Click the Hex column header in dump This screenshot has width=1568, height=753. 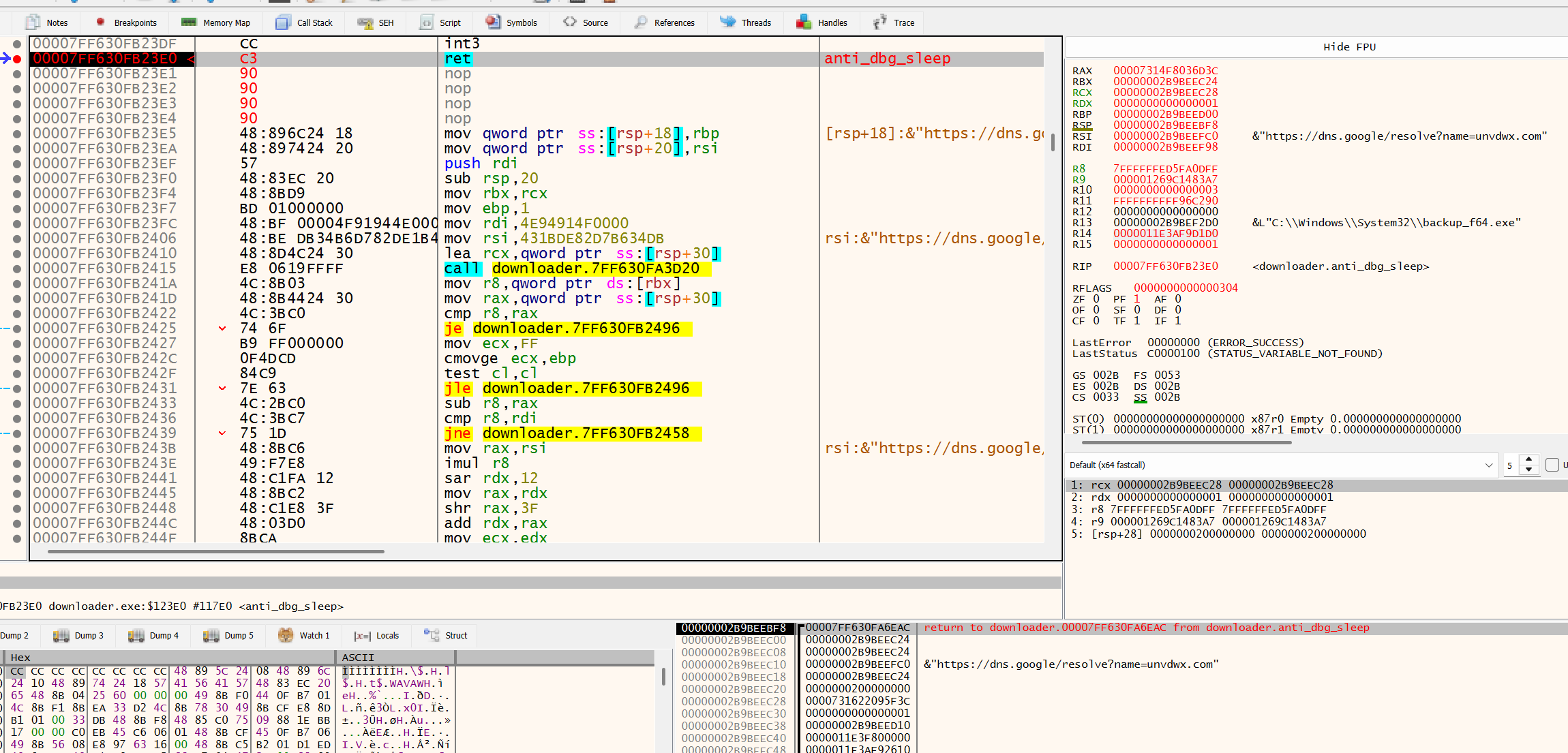pyautogui.click(x=170, y=658)
